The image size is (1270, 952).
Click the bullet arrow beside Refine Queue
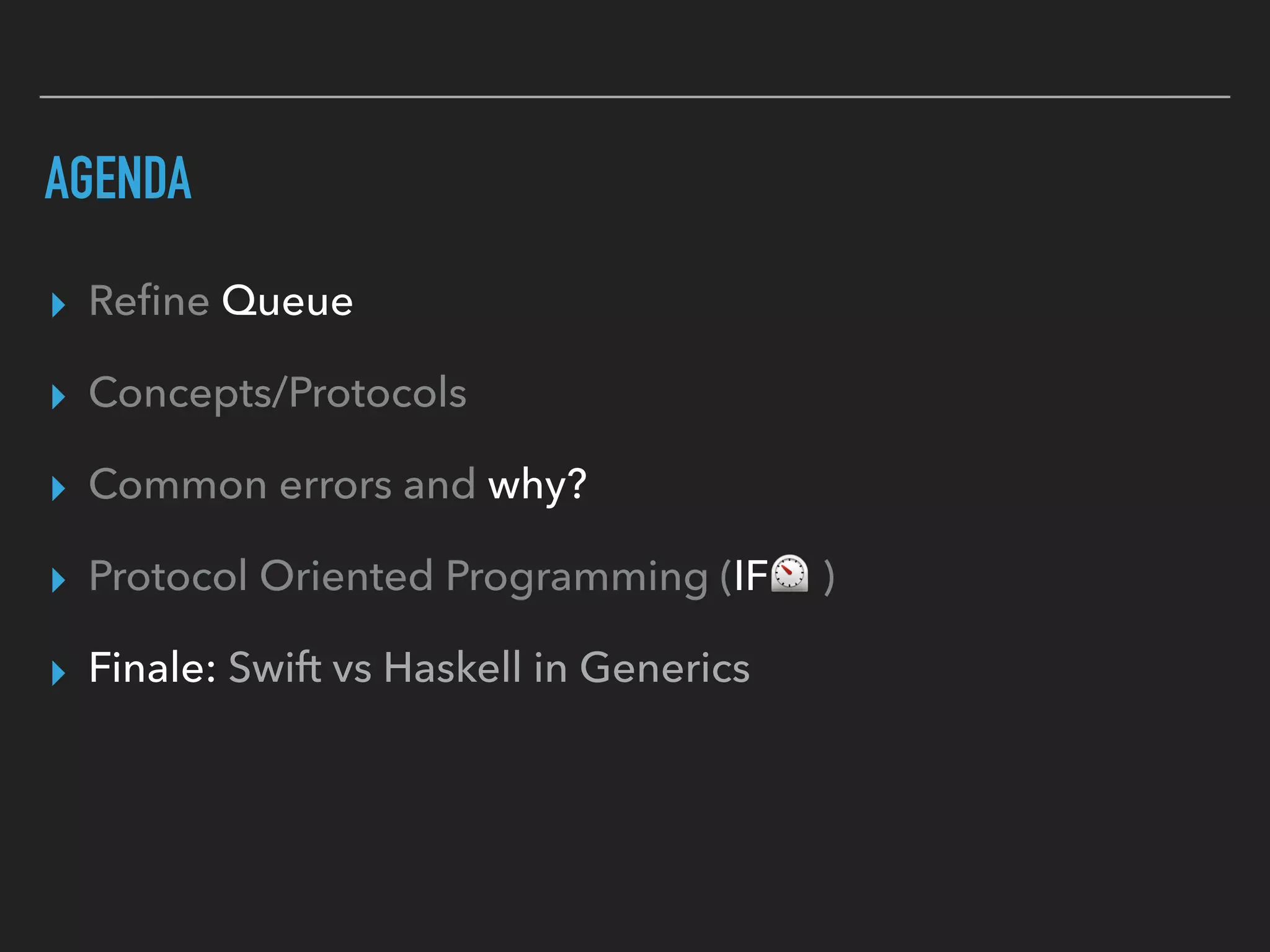click(59, 305)
